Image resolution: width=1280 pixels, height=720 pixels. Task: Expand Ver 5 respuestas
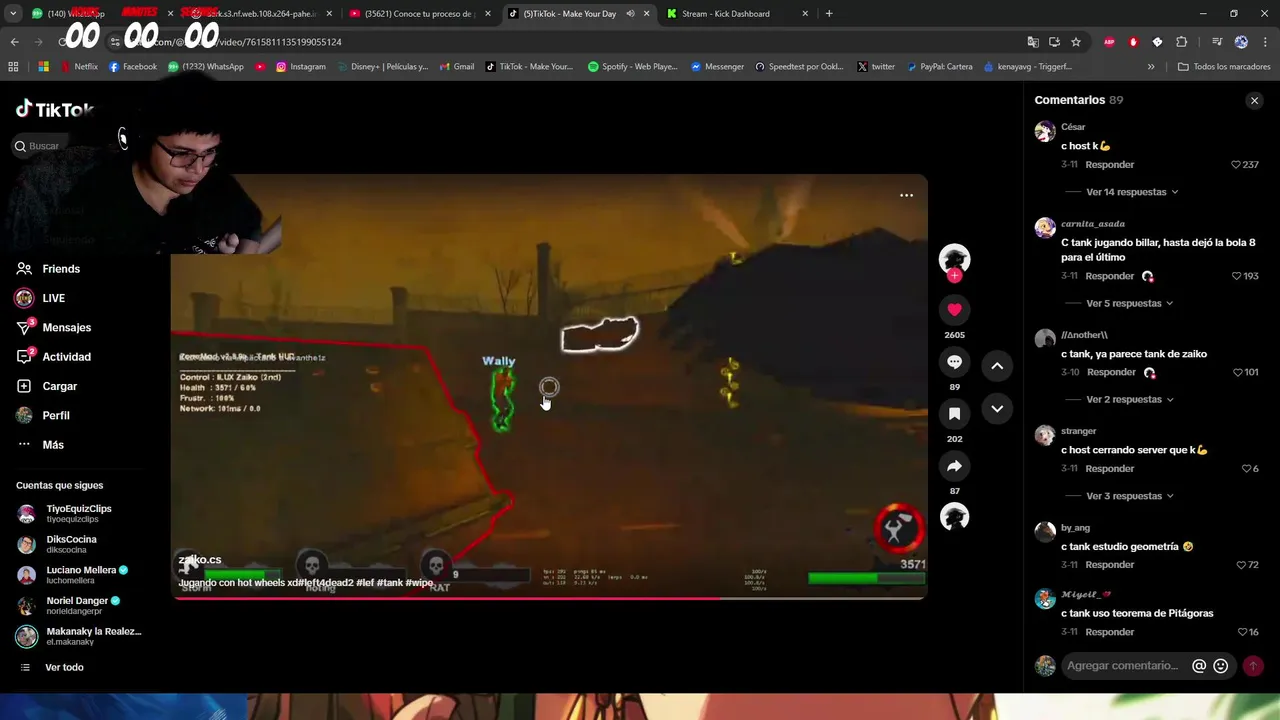coord(1129,303)
